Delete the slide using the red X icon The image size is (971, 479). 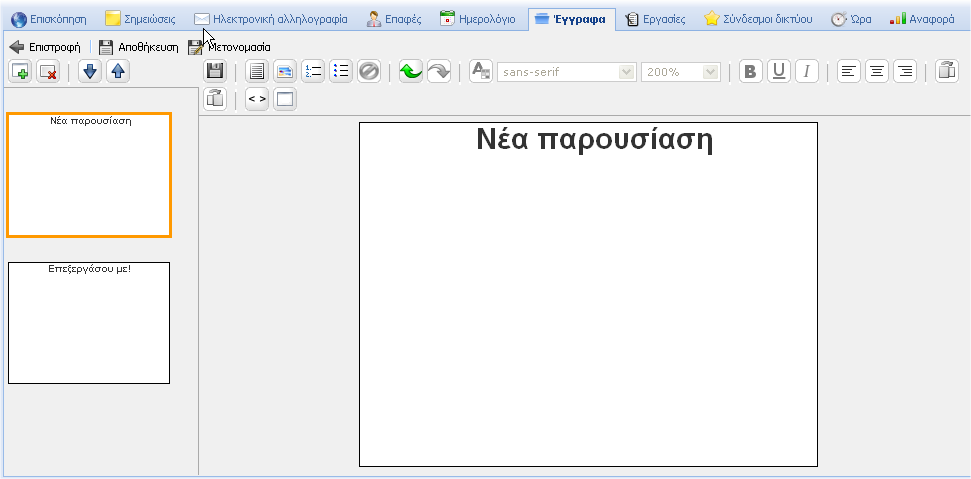[x=47, y=71]
